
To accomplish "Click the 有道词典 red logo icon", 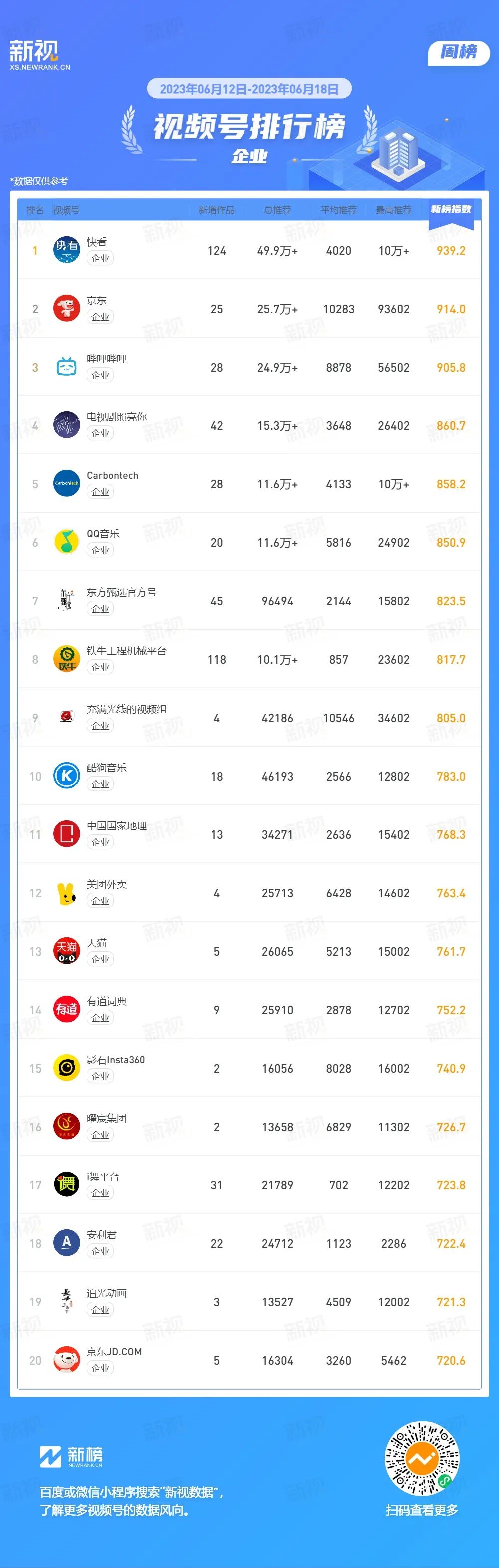I will [x=67, y=1010].
